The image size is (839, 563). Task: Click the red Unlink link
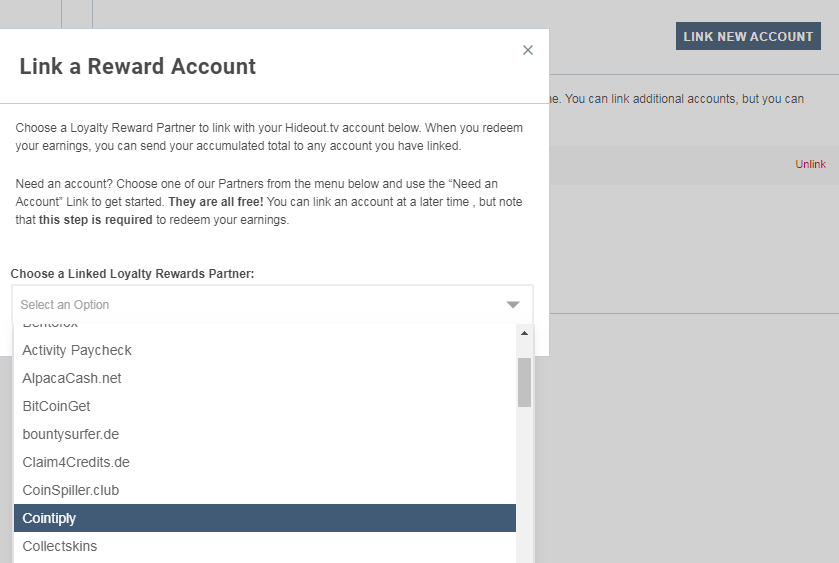click(810, 164)
